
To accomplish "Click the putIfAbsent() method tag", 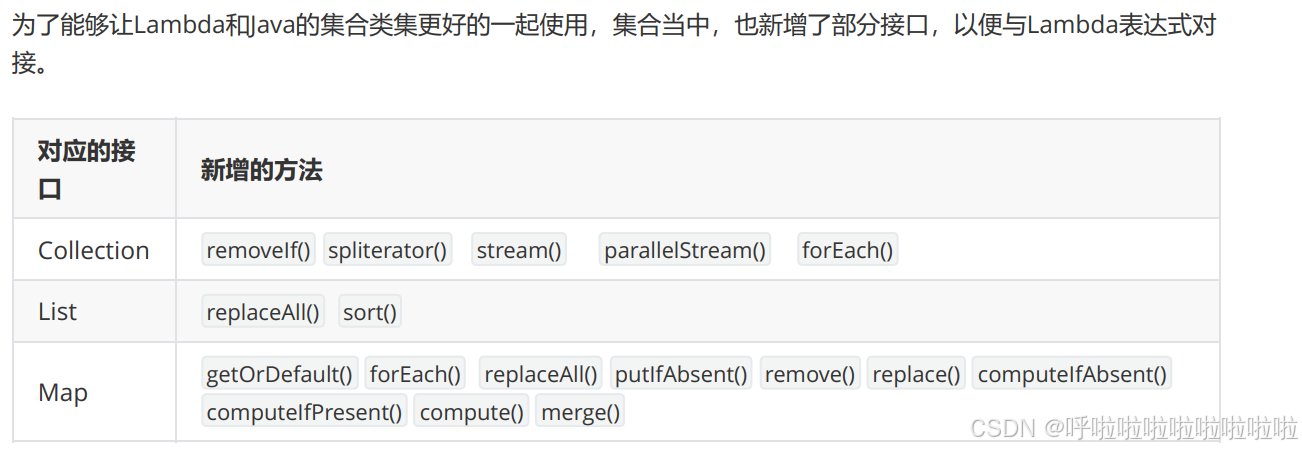I will [682, 375].
